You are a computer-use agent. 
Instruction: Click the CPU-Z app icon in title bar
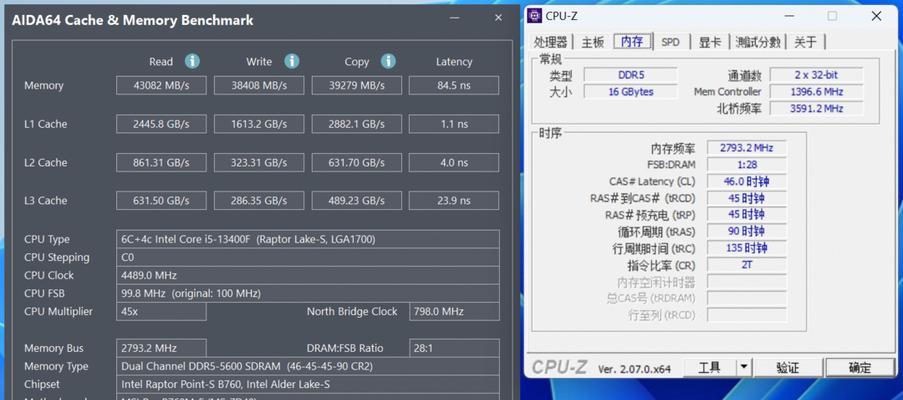[535, 16]
